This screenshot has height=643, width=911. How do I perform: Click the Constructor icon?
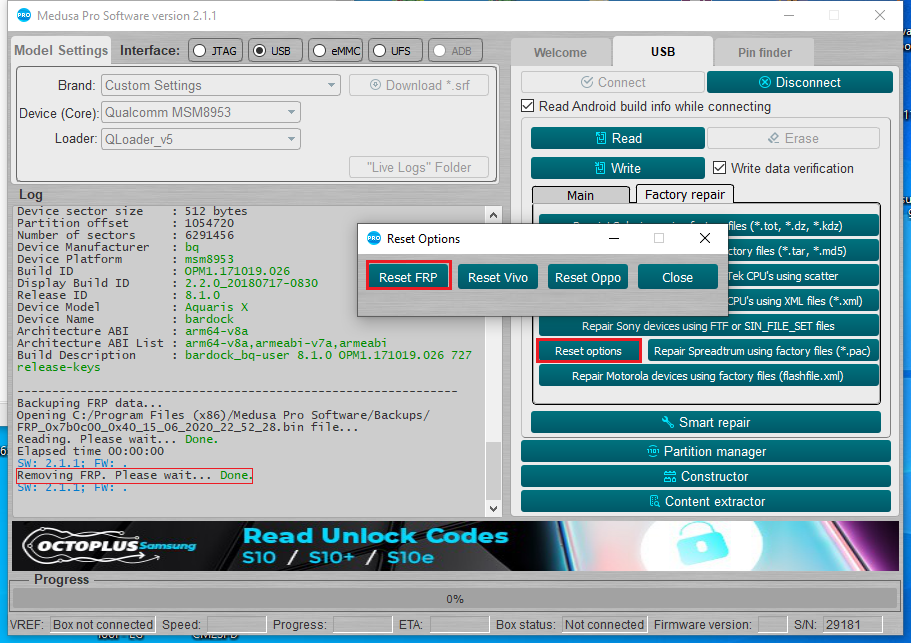(x=670, y=477)
